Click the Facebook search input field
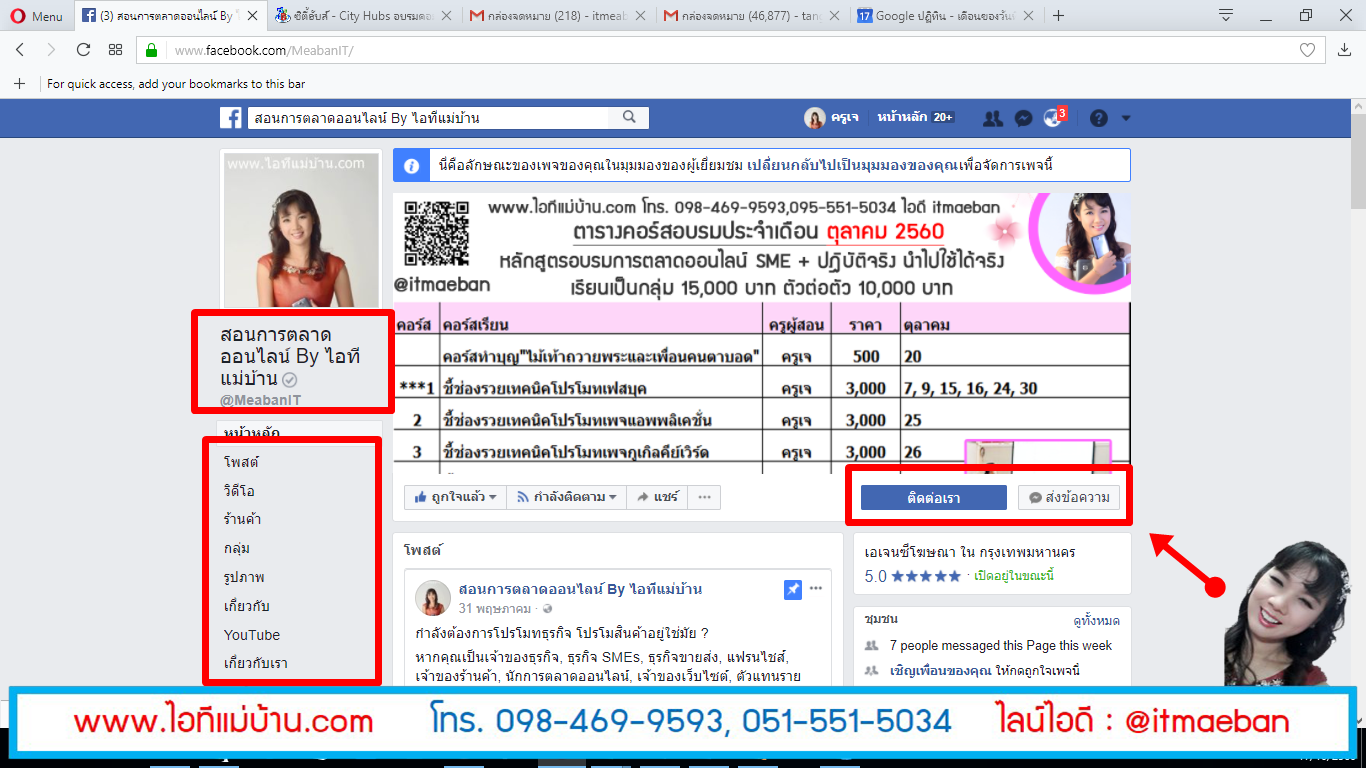The width and height of the screenshot is (1366, 768). tap(428, 118)
